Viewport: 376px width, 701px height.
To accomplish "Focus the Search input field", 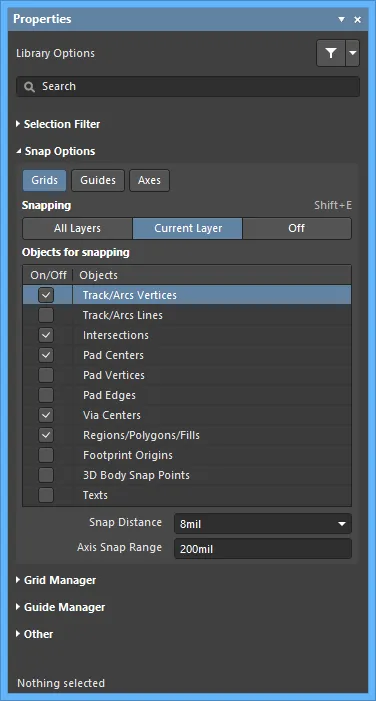I will tap(188, 87).
